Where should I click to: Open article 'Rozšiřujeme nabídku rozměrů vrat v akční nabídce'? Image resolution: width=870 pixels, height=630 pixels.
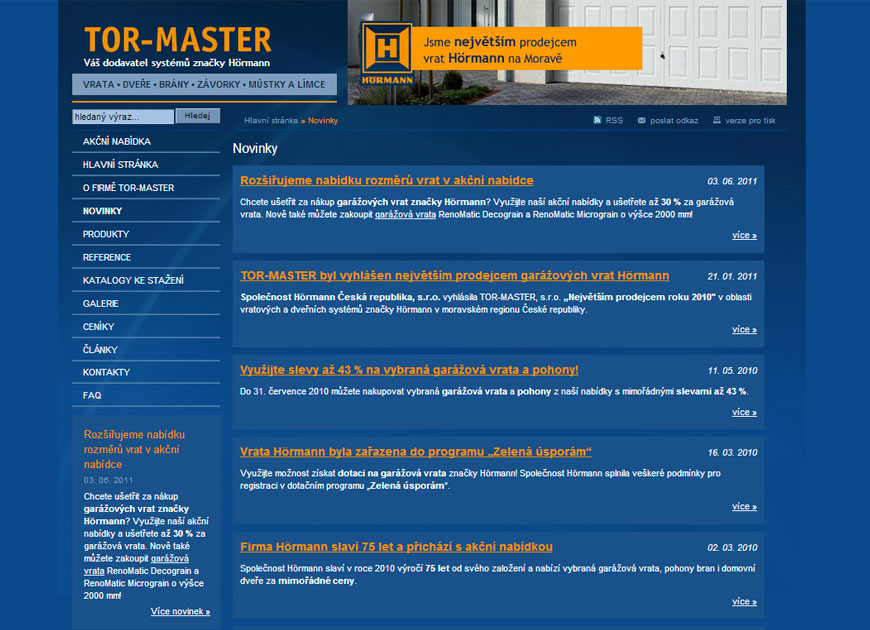pos(387,180)
